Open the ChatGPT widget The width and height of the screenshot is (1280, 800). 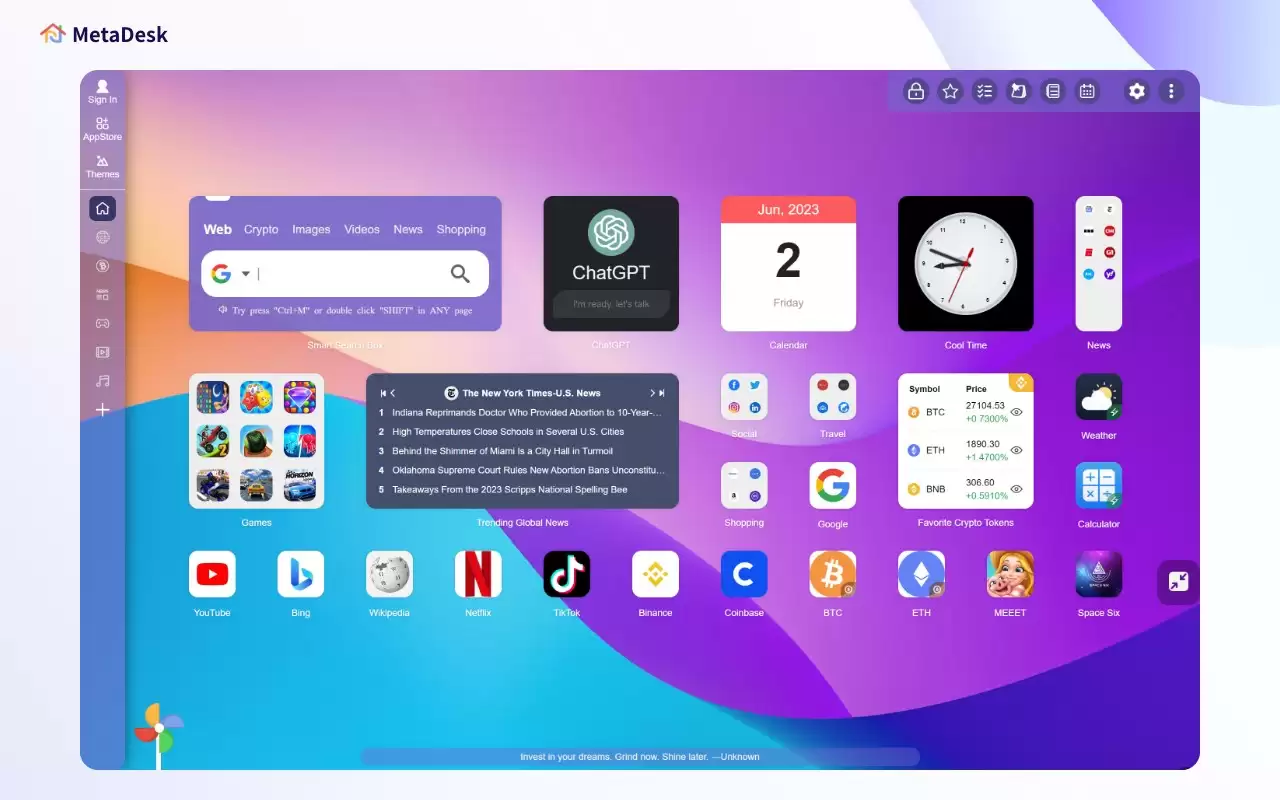611,263
